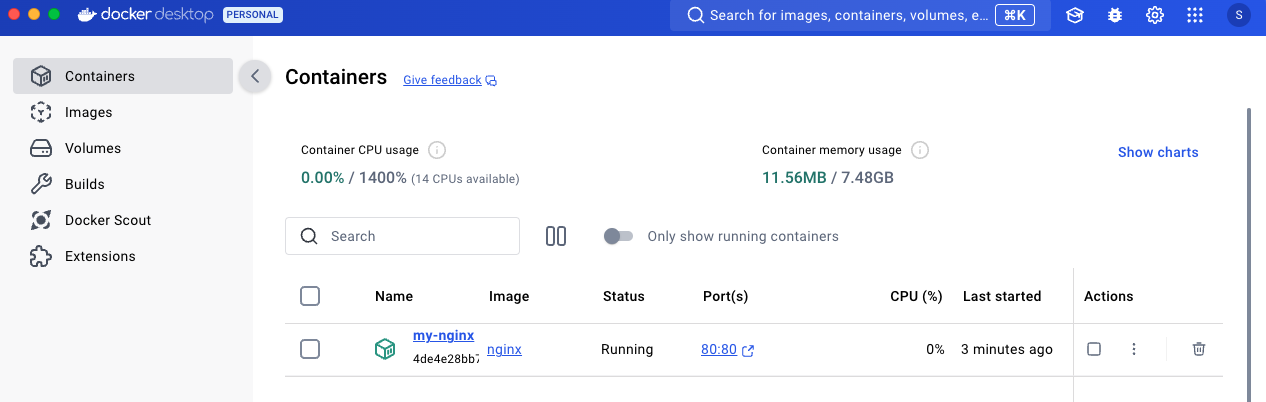Image resolution: width=1266 pixels, height=402 pixels.
Task: Sort by the Port(s) column header
Action: pyautogui.click(x=726, y=297)
